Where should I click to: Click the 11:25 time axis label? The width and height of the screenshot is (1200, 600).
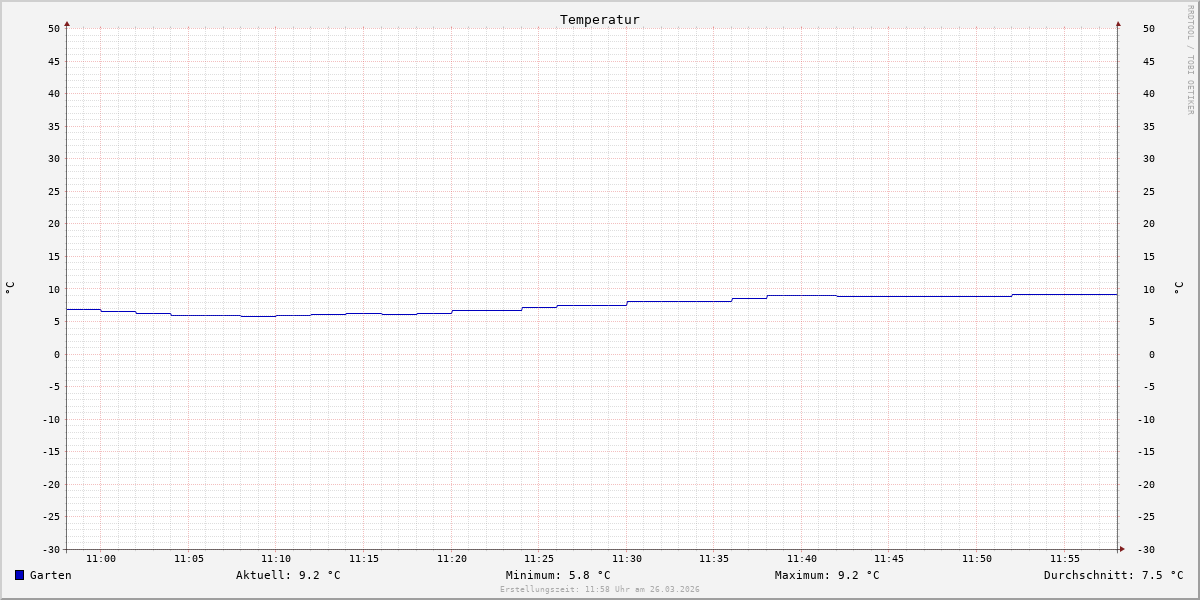point(539,558)
